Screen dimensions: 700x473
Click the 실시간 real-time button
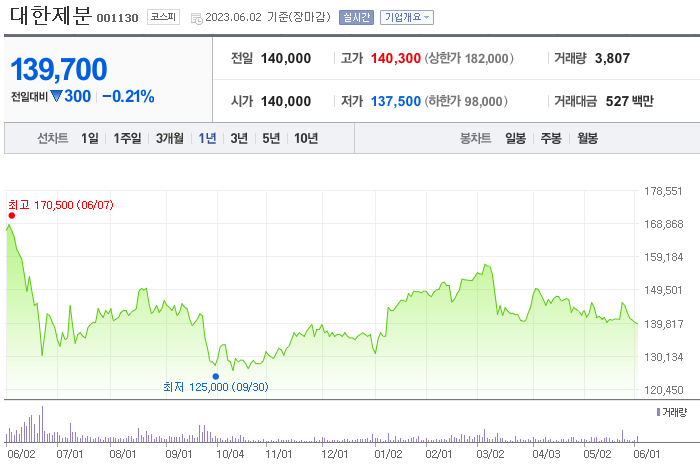(356, 17)
